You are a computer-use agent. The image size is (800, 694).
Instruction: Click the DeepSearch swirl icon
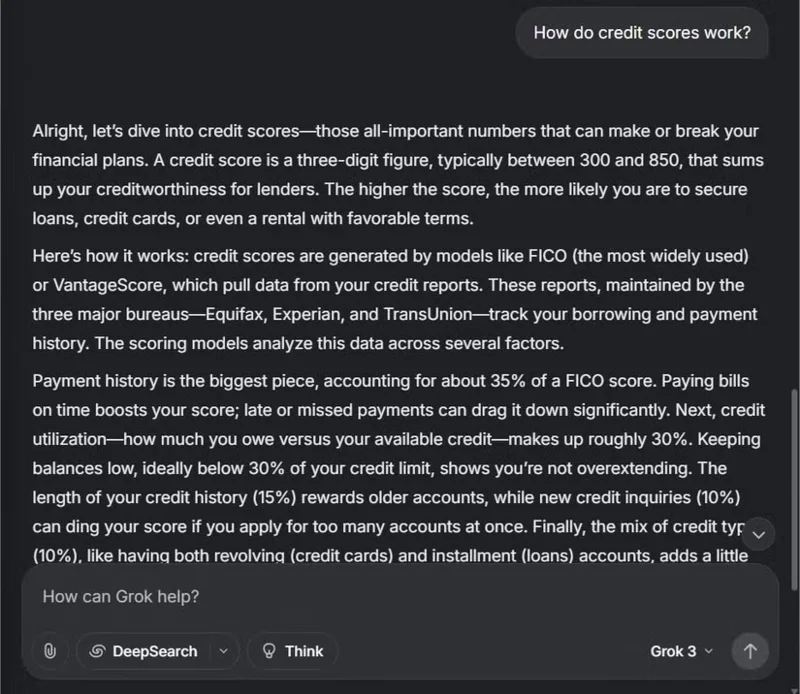(x=97, y=651)
